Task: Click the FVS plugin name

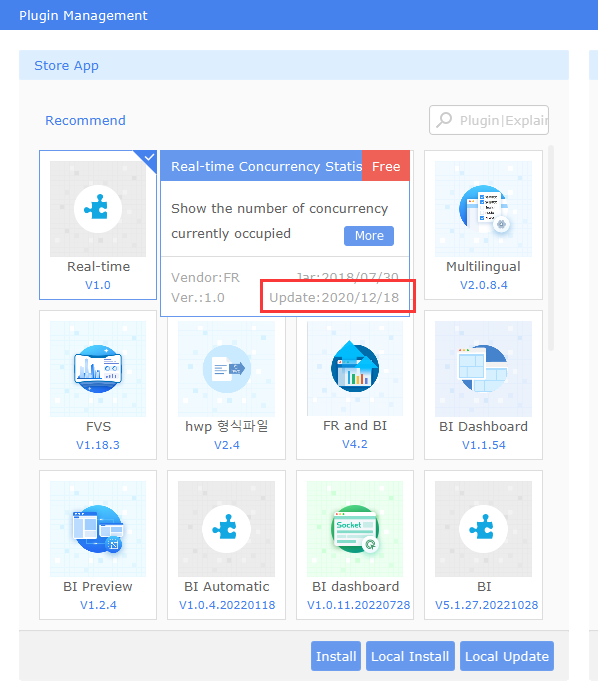Action: tap(98, 426)
